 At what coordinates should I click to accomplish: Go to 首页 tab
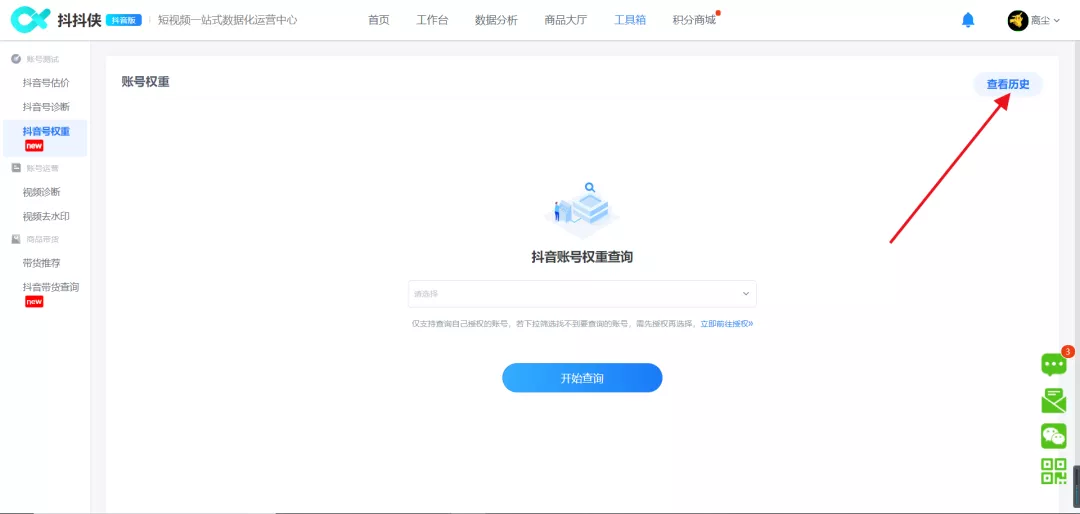tap(379, 20)
